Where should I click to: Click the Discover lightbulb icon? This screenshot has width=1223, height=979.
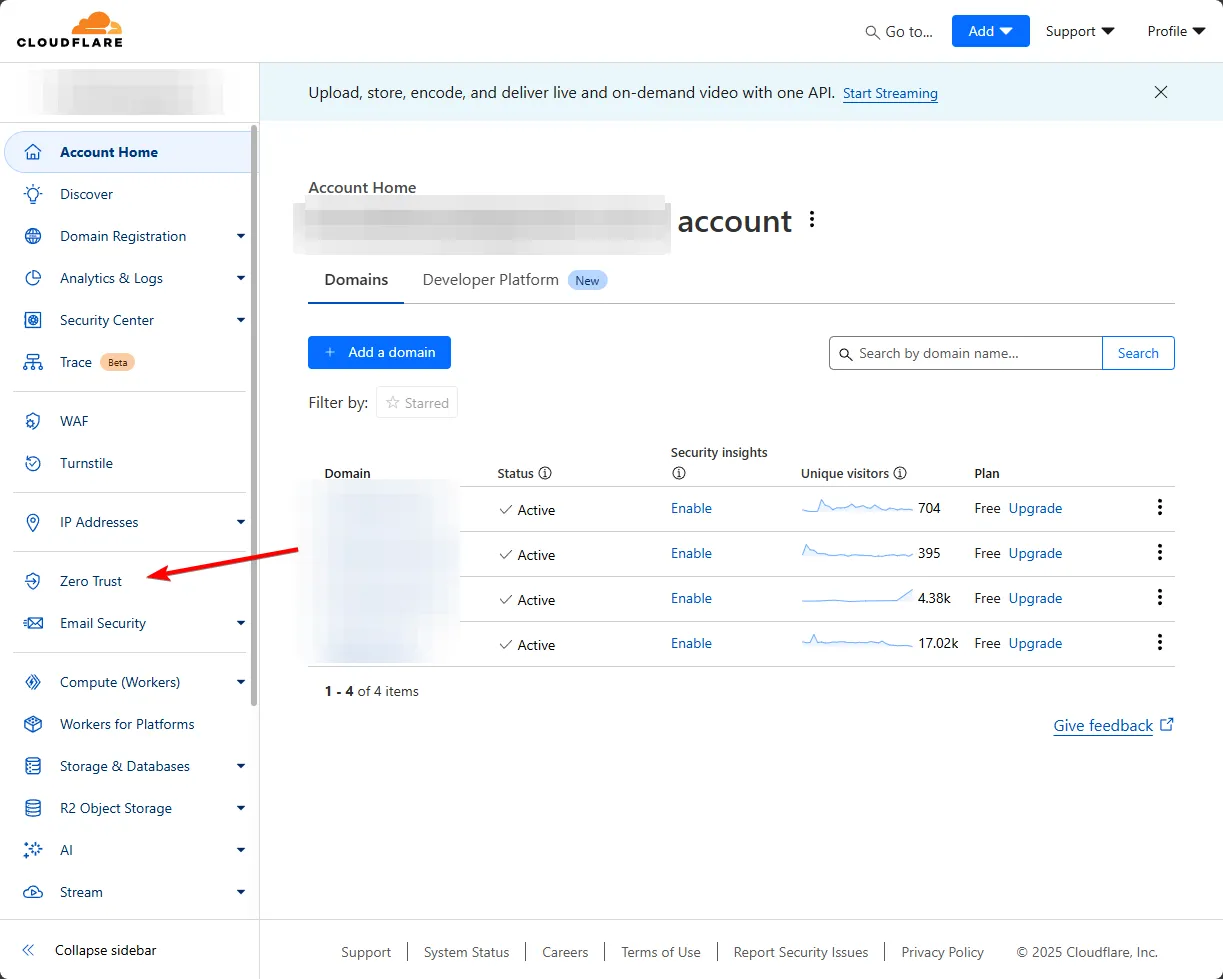(x=33, y=194)
